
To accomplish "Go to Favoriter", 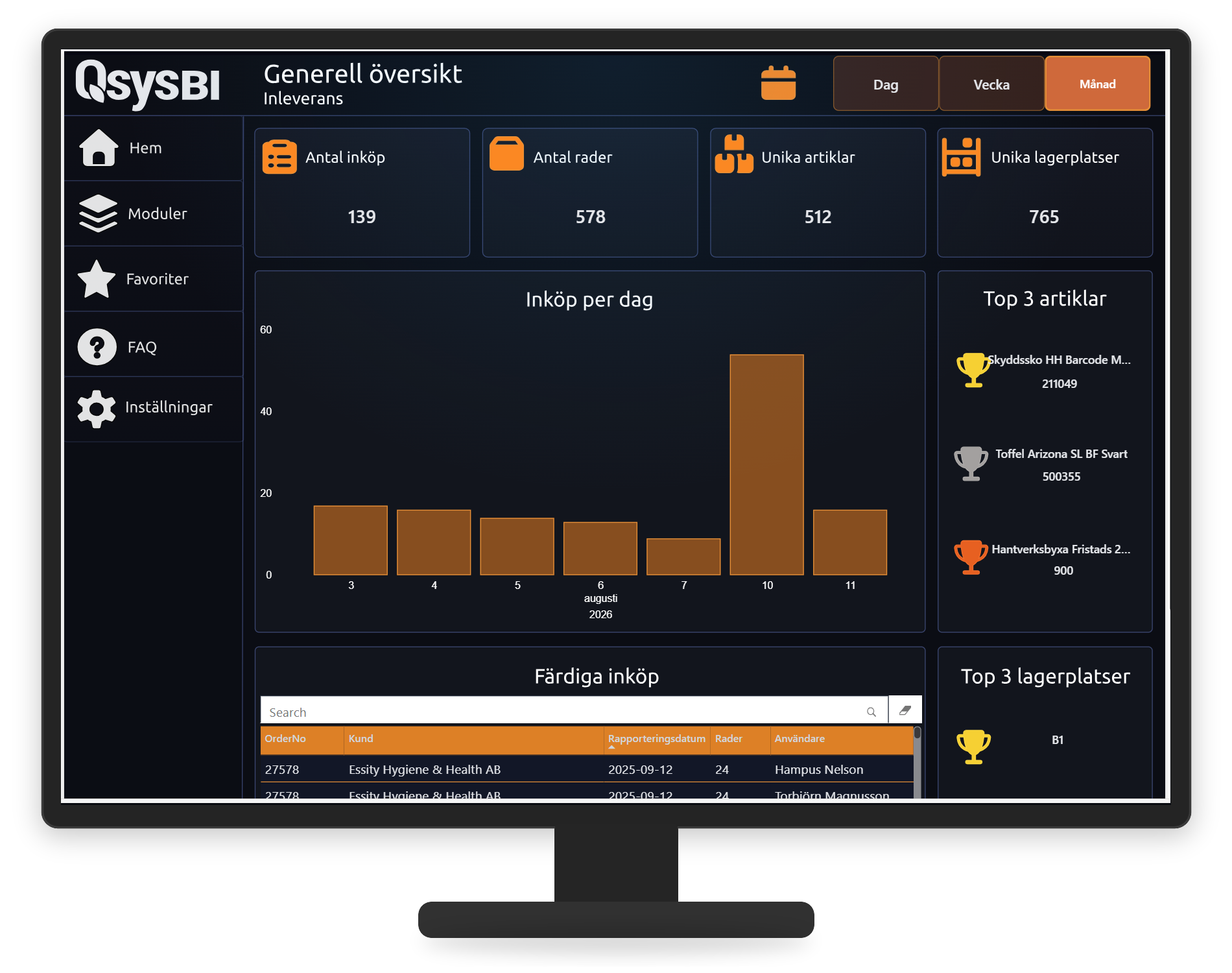I will (x=153, y=279).
